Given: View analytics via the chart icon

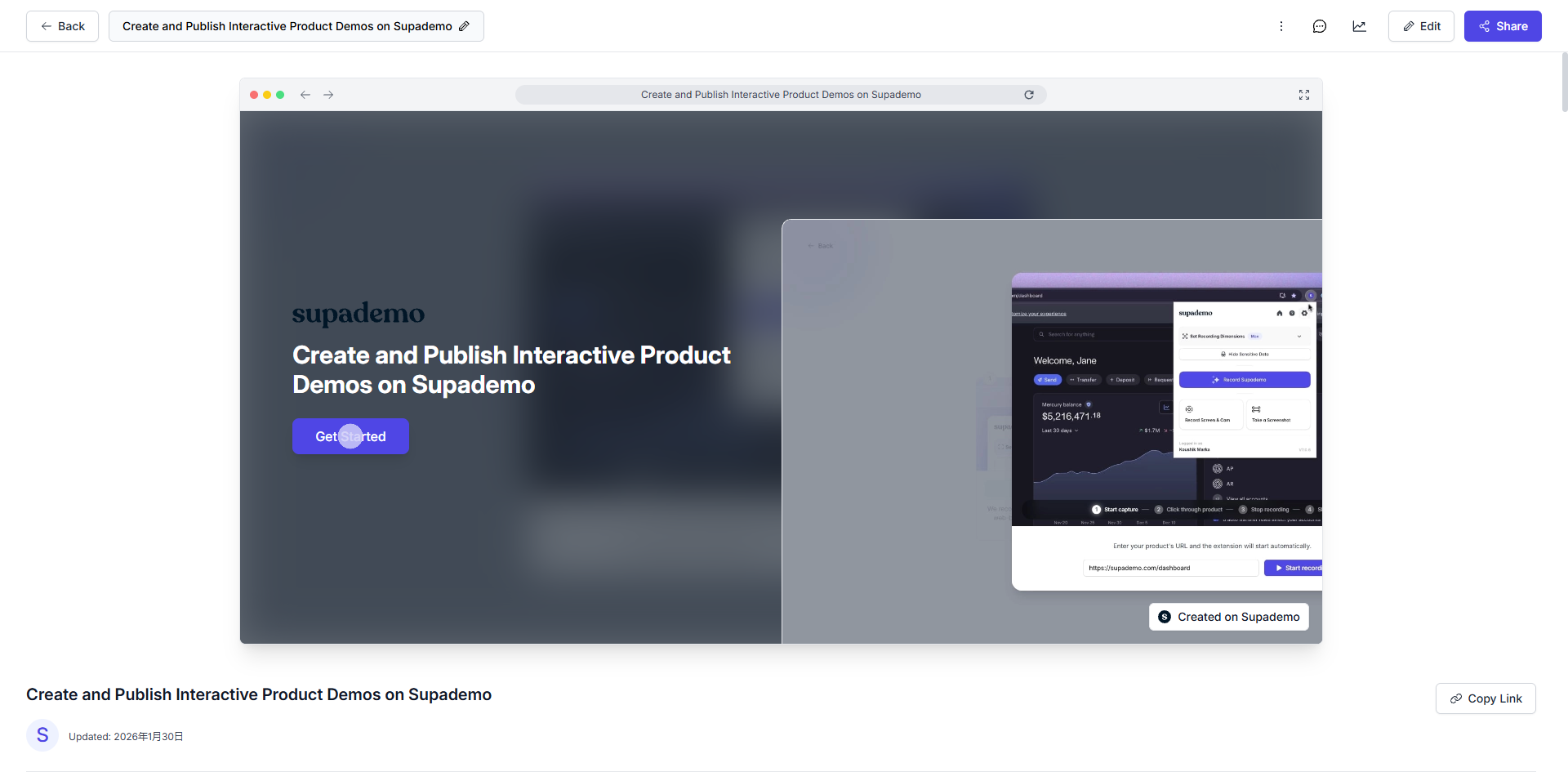Looking at the screenshot, I should pyautogui.click(x=1359, y=26).
